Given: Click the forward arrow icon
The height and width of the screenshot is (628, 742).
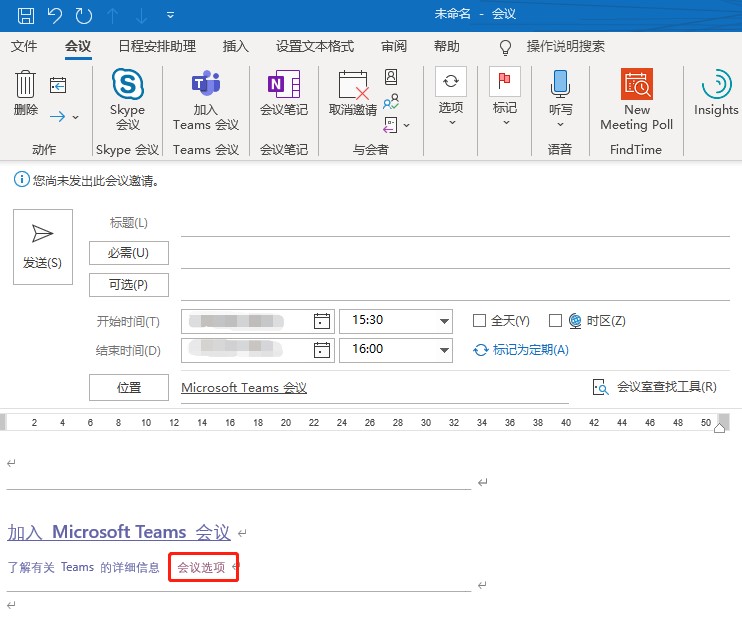Looking at the screenshot, I should click(58, 116).
